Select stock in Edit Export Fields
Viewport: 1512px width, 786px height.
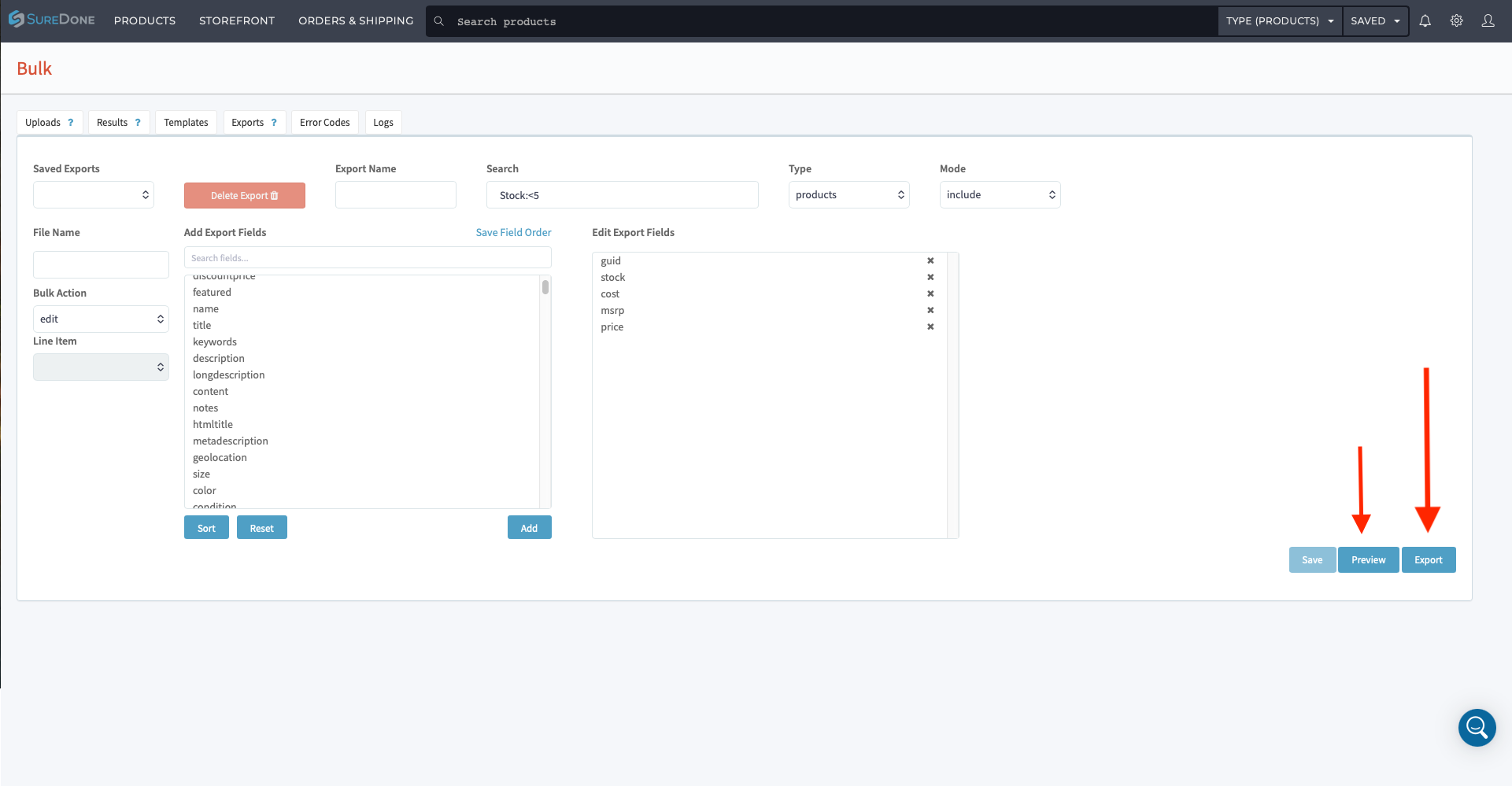[x=613, y=277]
